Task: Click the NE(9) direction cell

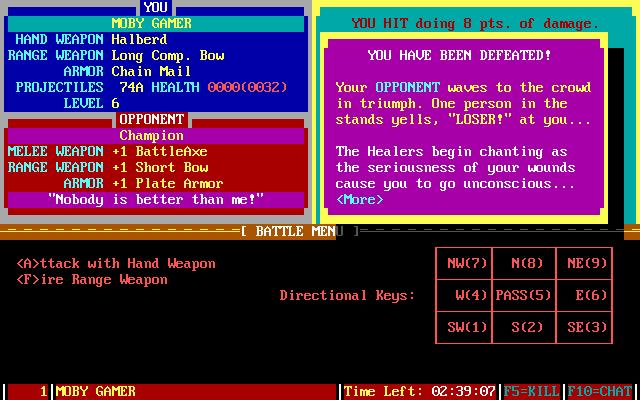Action: (584, 263)
